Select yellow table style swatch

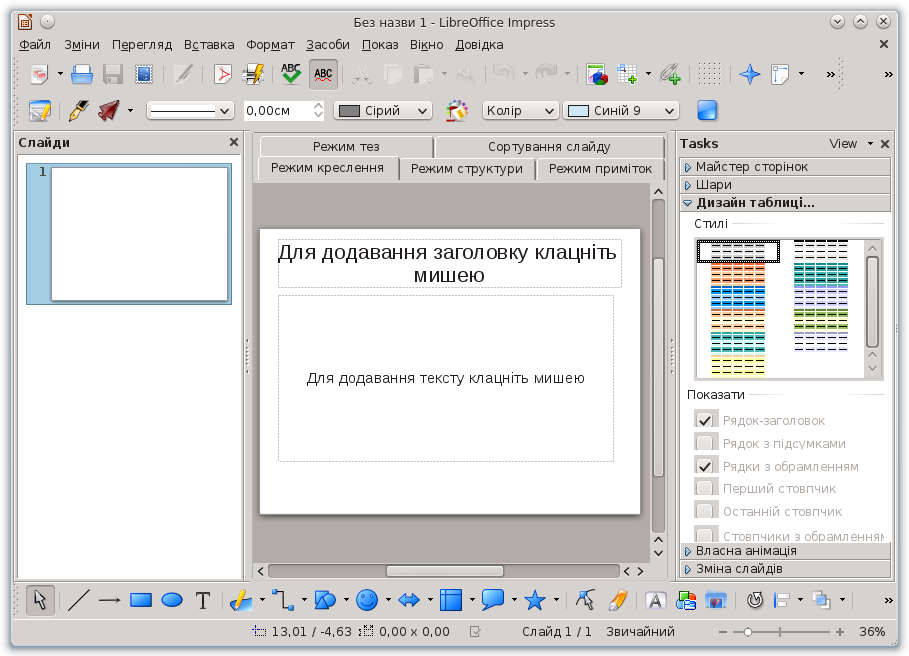(737, 366)
